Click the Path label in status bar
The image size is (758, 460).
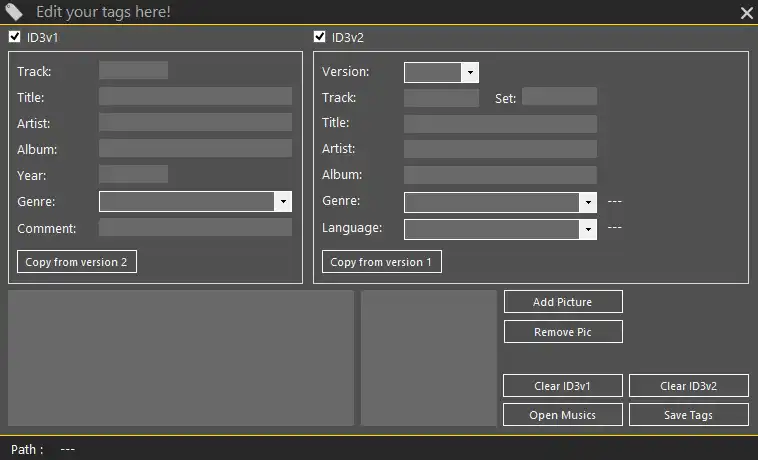[x=27, y=449]
